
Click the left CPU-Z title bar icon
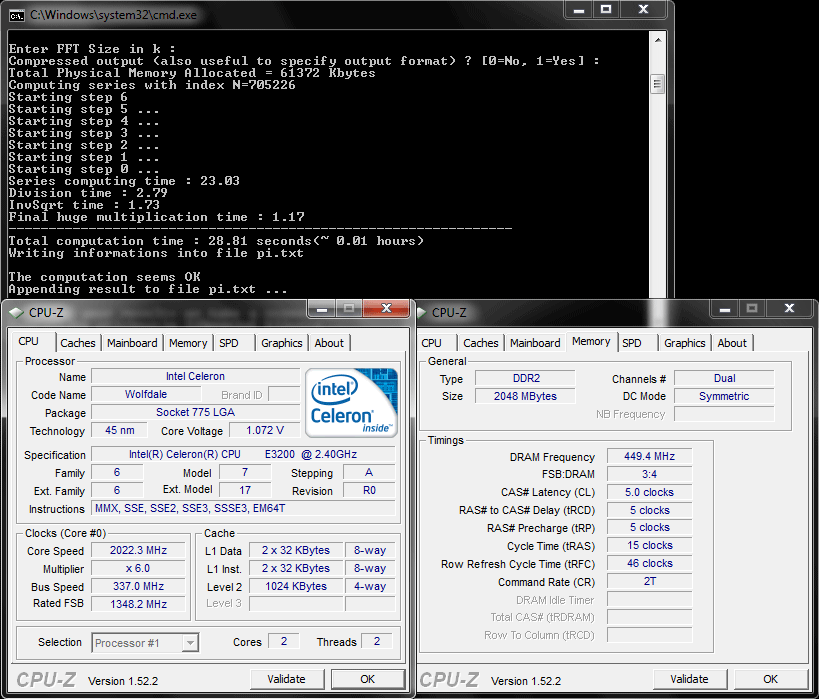tap(17, 313)
